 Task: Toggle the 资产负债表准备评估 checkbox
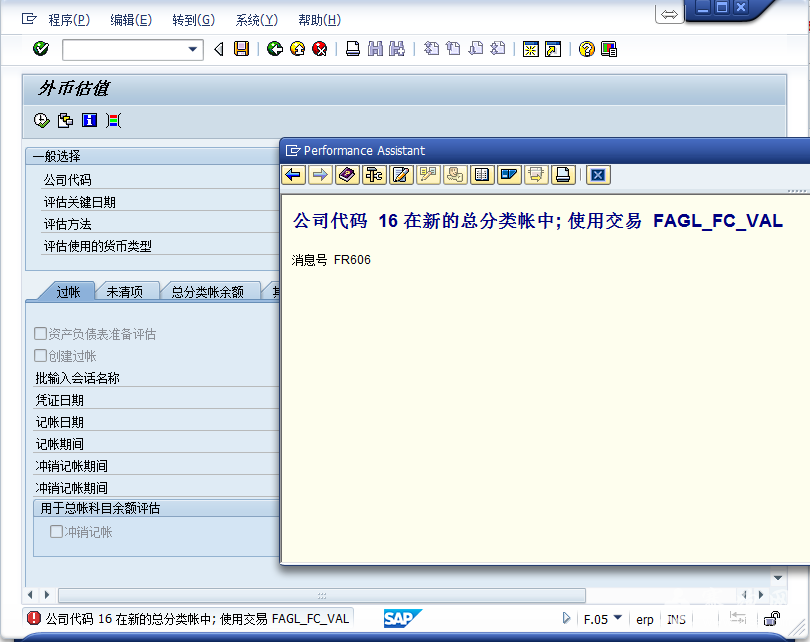coord(40,334)
